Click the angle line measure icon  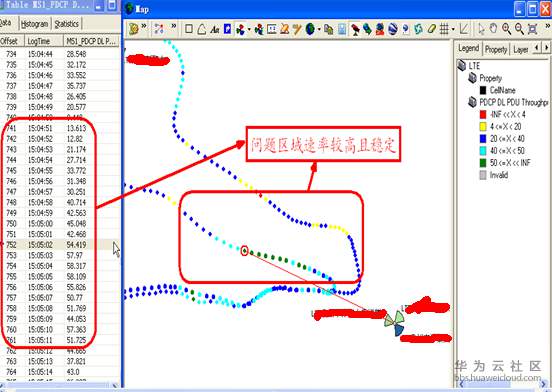tap(464, 29)
